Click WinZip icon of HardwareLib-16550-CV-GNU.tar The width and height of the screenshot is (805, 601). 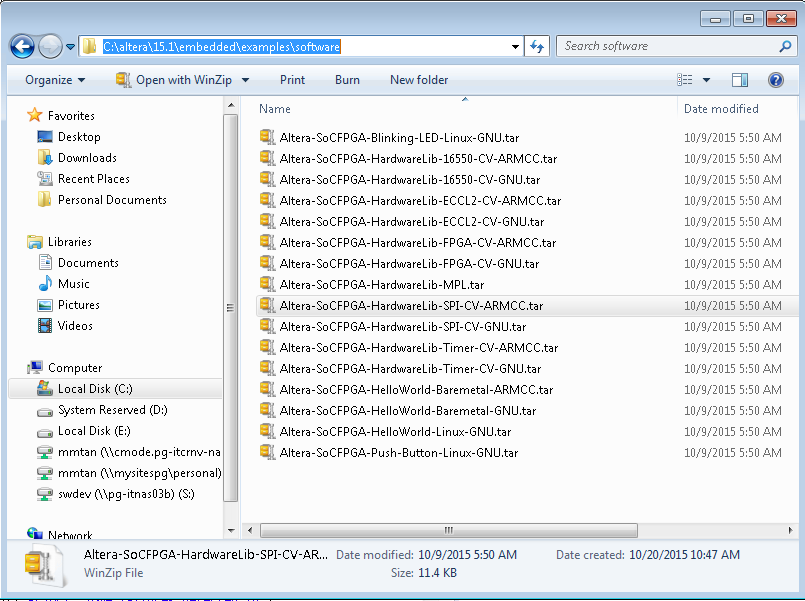point(267,179)
